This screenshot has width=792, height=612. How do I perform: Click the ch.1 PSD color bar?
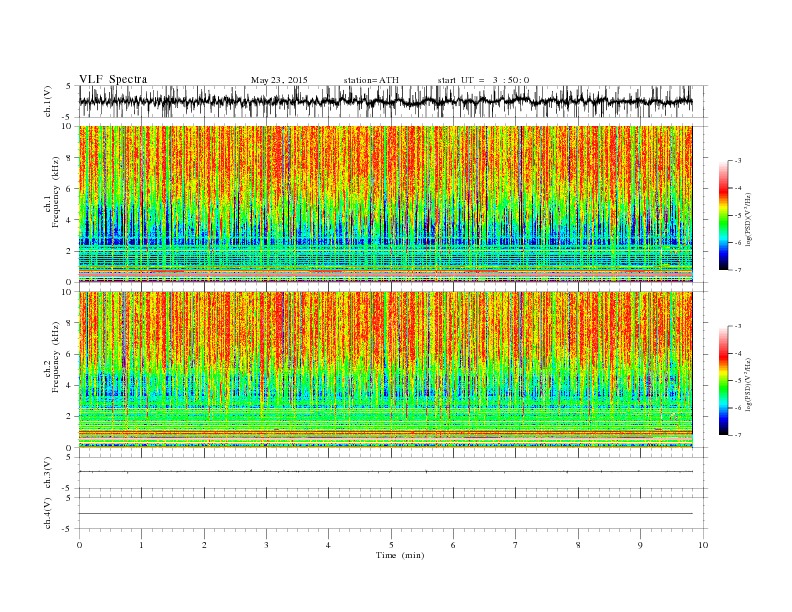(723, 215)
